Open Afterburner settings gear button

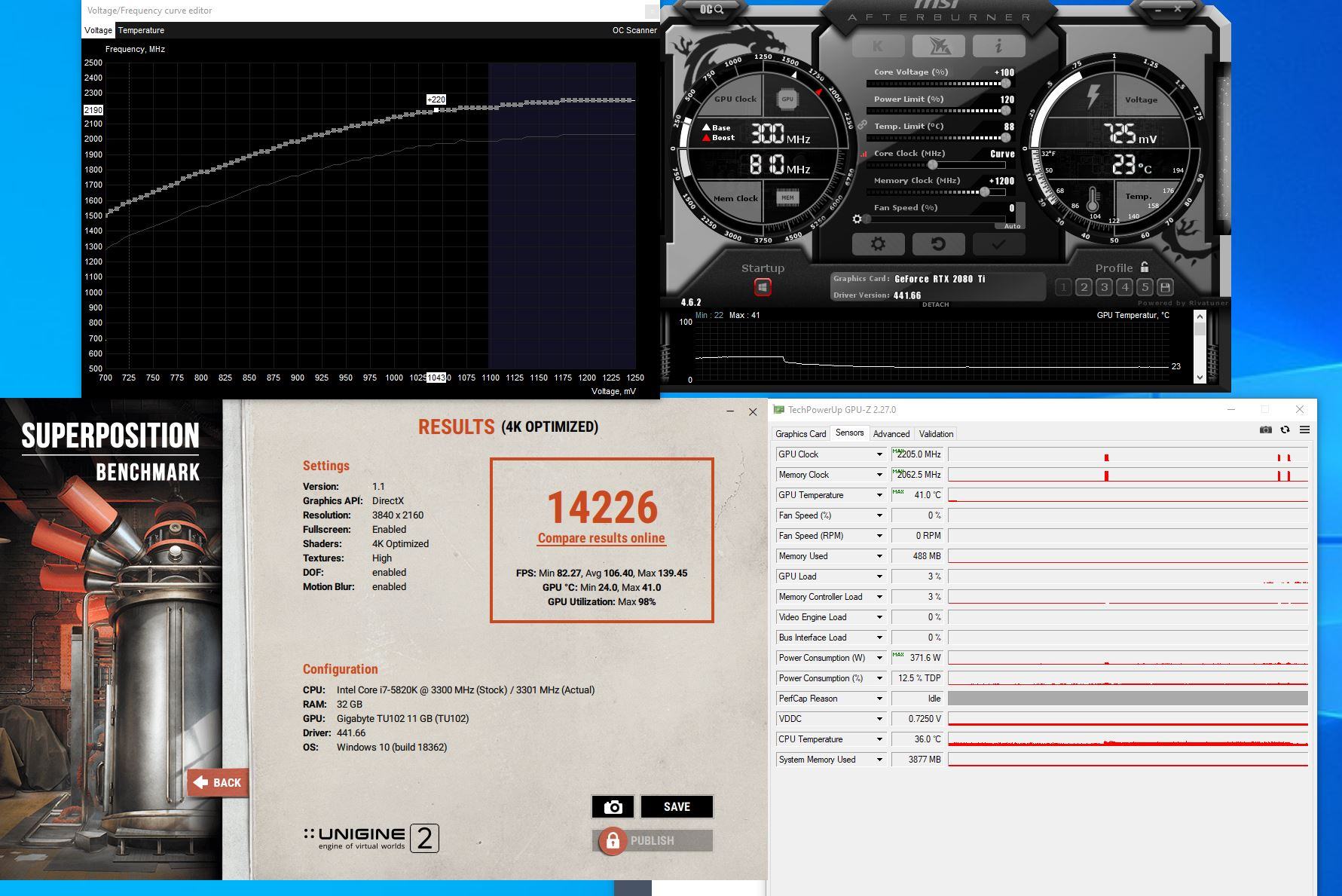click(878, 244)
